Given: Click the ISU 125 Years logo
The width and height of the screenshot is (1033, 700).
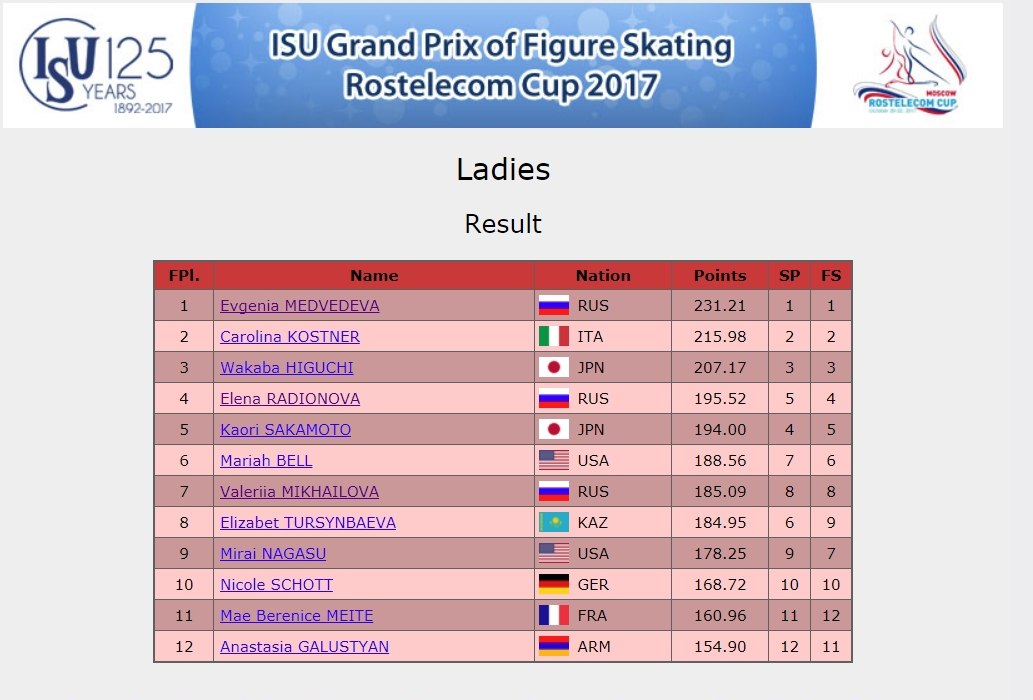Looking at the screenshot, I should (97, 66).
